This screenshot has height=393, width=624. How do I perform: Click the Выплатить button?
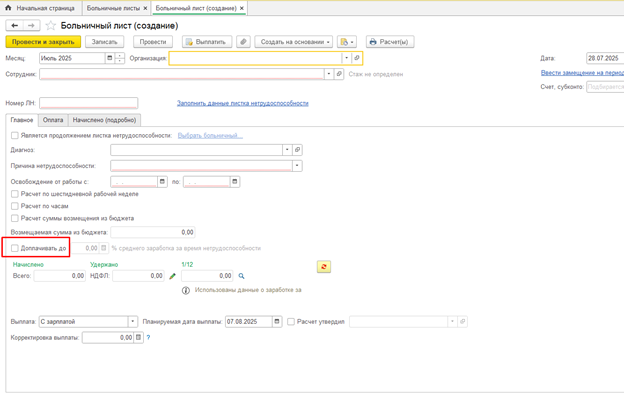pos(207,42)
